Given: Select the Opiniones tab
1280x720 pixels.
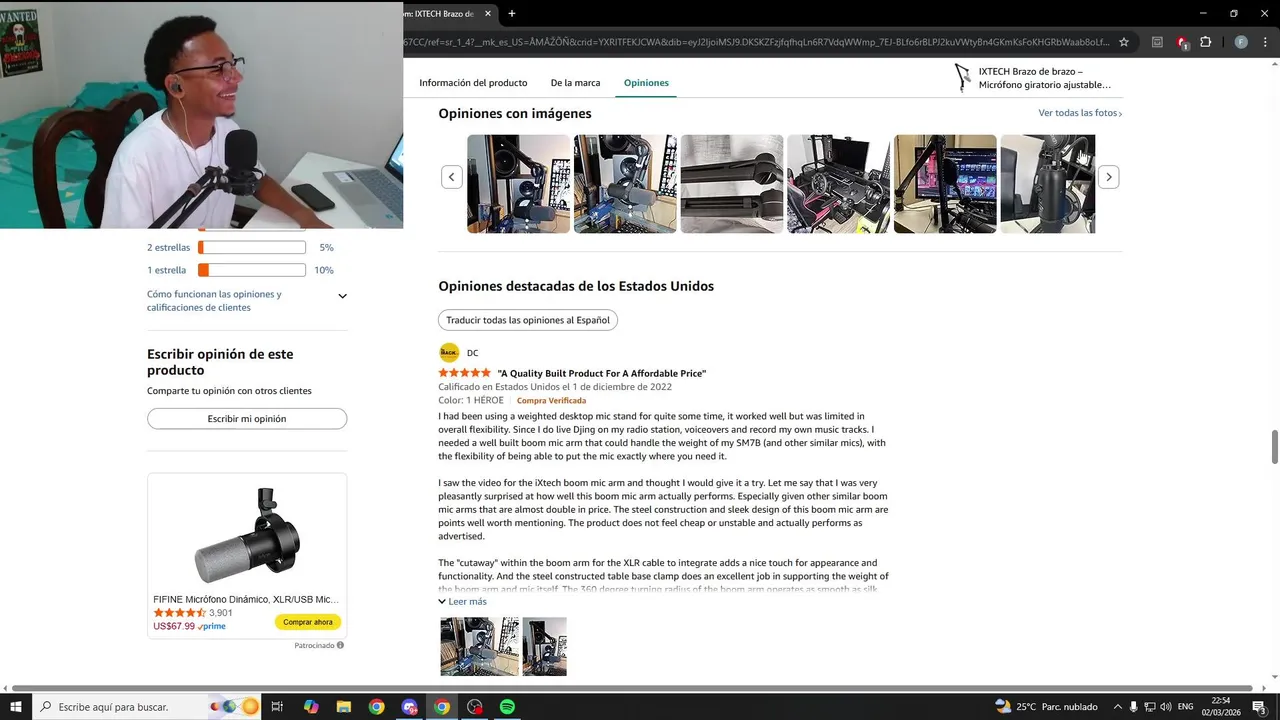Looking at the screenshot, I should click(646, 83).
